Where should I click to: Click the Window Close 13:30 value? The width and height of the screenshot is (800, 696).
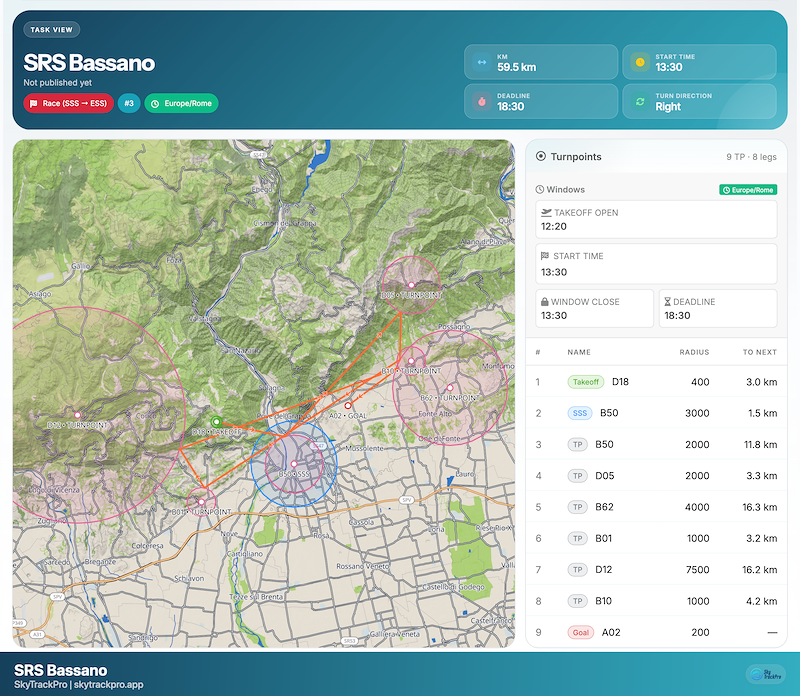[554, 315]
